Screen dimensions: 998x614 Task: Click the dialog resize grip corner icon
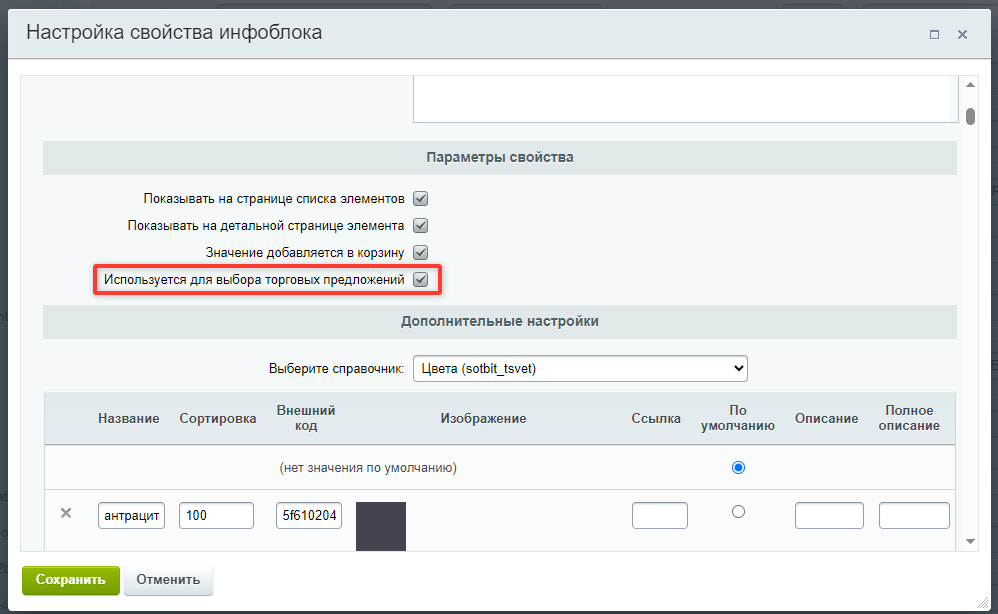coord(983,602)
